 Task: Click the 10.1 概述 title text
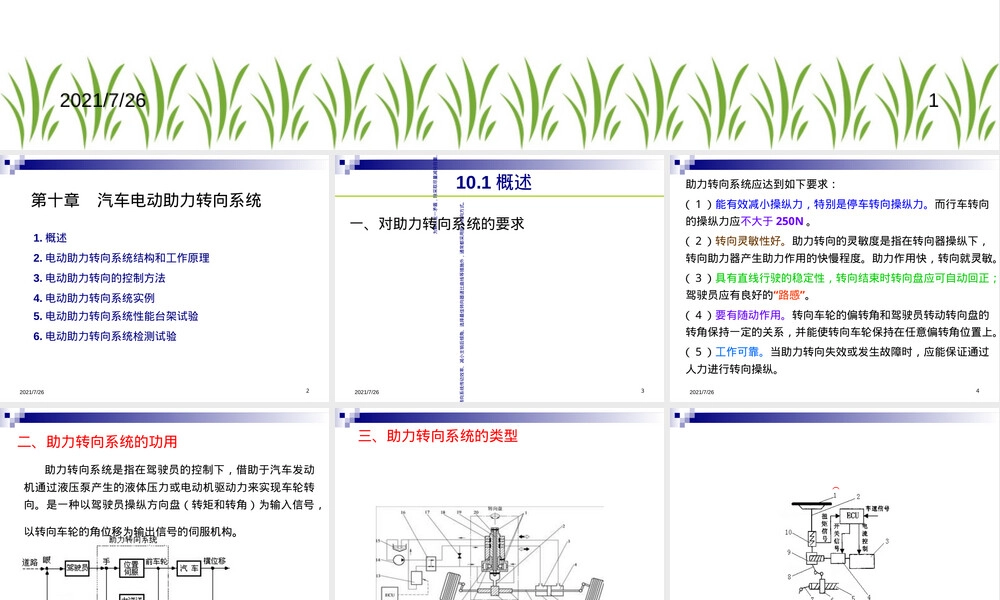(x=494, y=182)
